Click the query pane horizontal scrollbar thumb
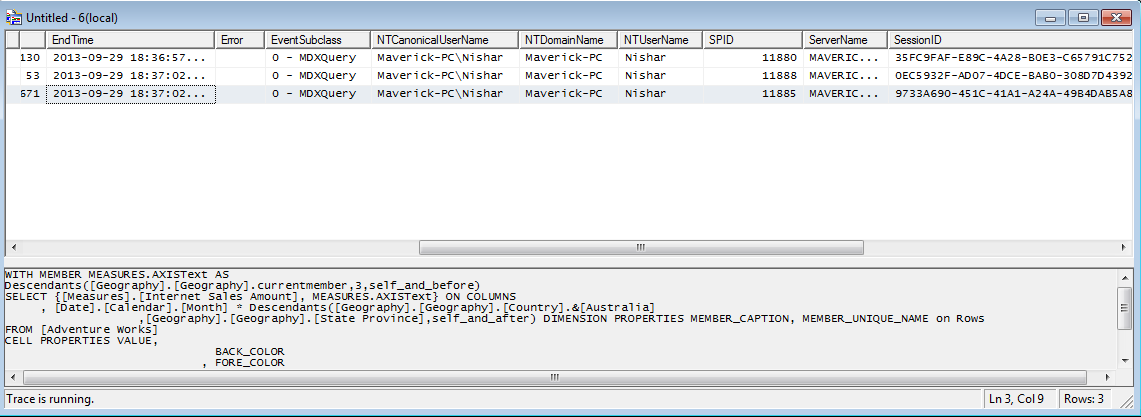Image resolution: width=1141 pixels, height=417 pixels. point(554,378)
